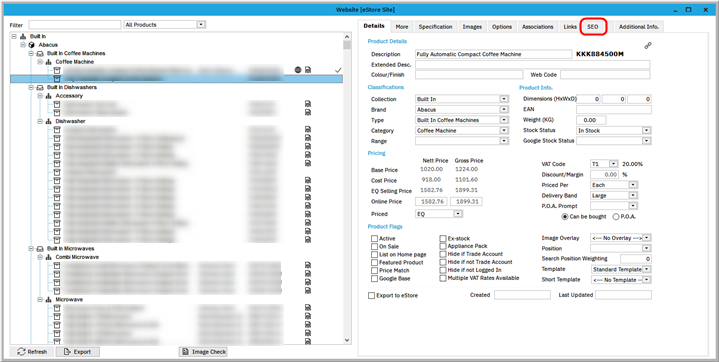The height and width of the screenshot is (362, 719).
Task: Click the Description input field
Action: tap(493, 54)
